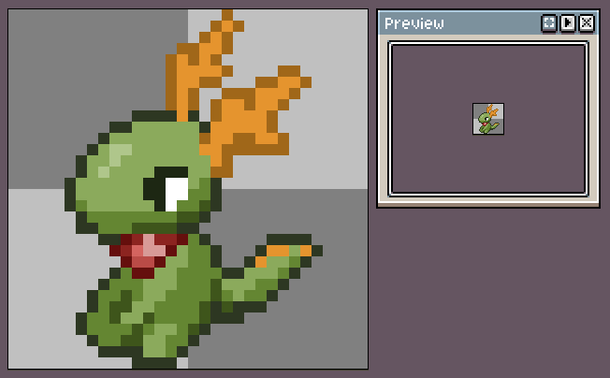
Task: Play the animation in the Preview window
Action: (x=568, y=23)
